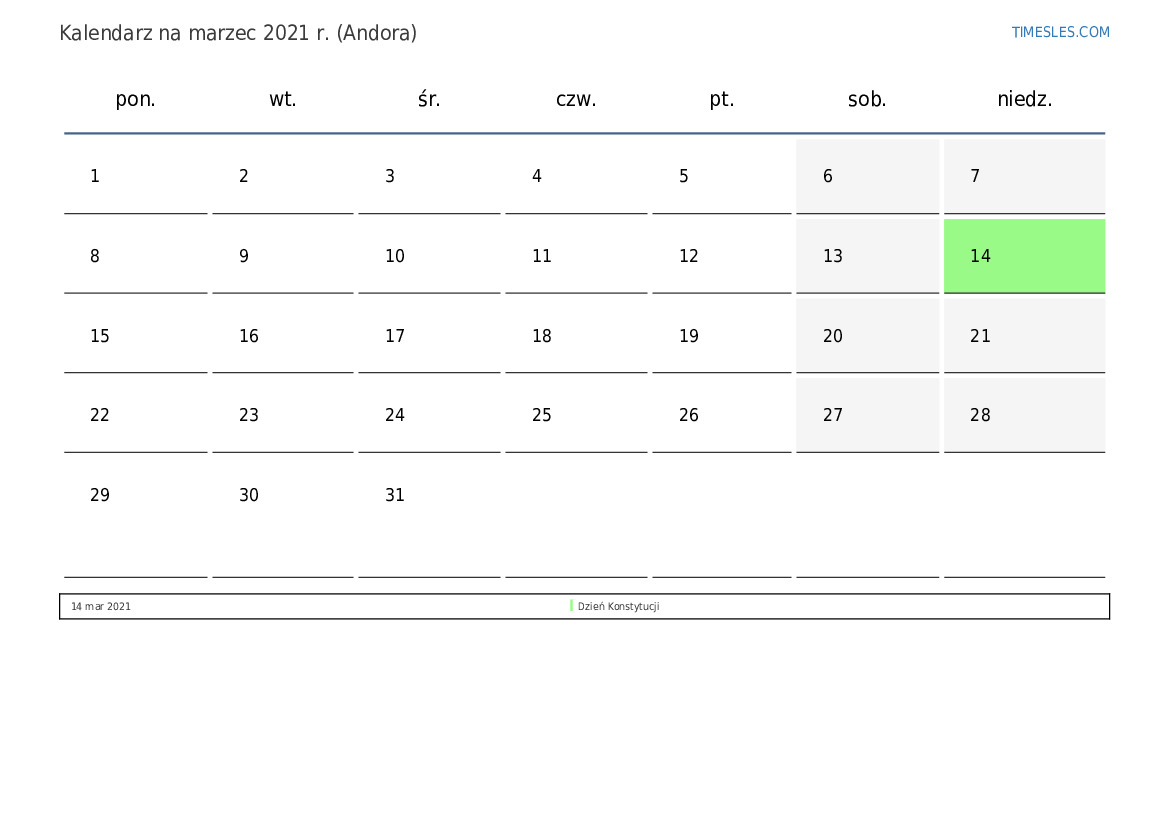
Task: Click day 18 in the calendar
Action: 576,336
